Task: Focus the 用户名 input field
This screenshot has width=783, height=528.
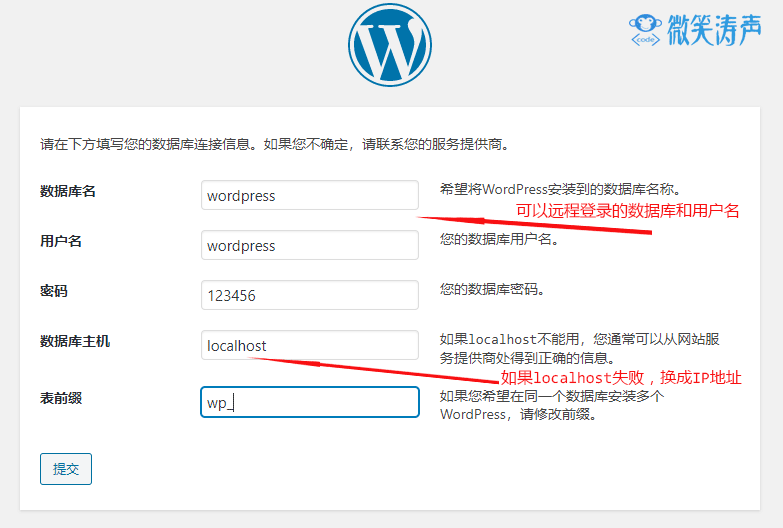Action: tap(309, 245)
